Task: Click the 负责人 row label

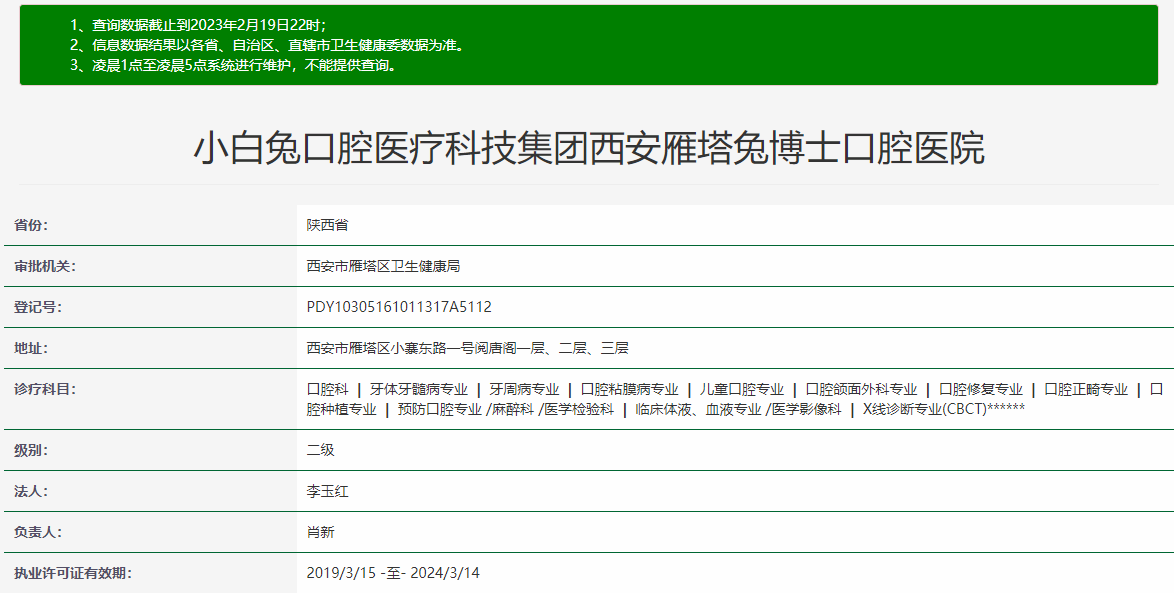Action: click(x=37, y=532)
